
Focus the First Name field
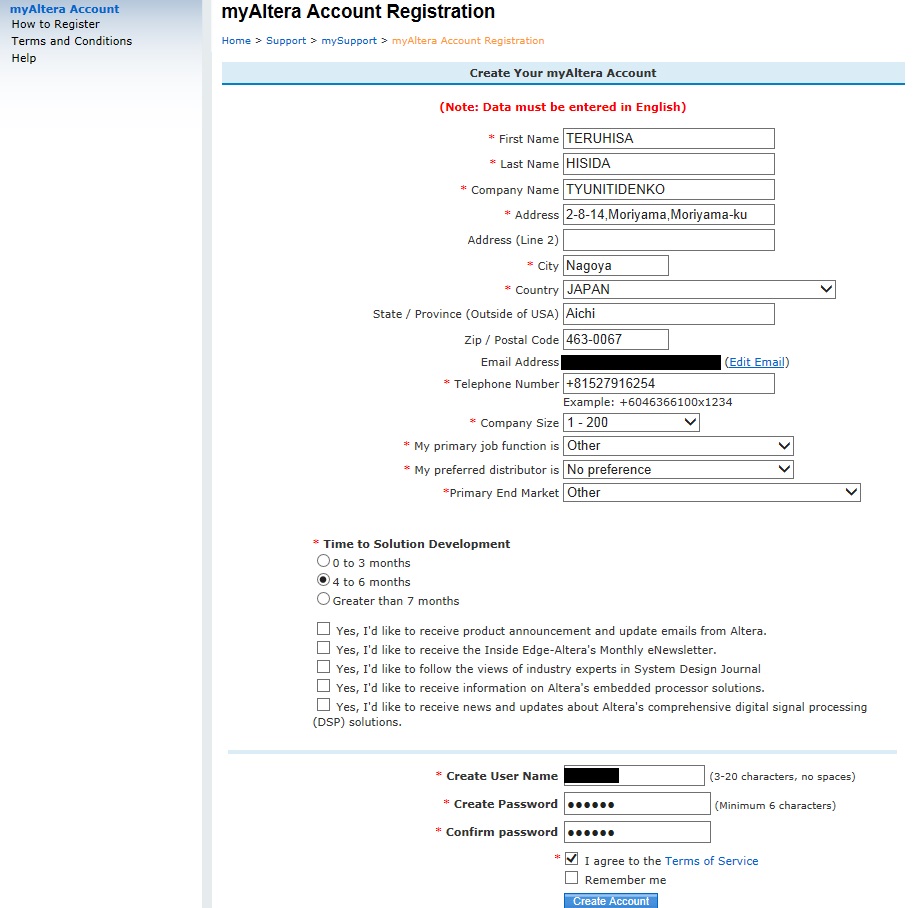point(669,138)
